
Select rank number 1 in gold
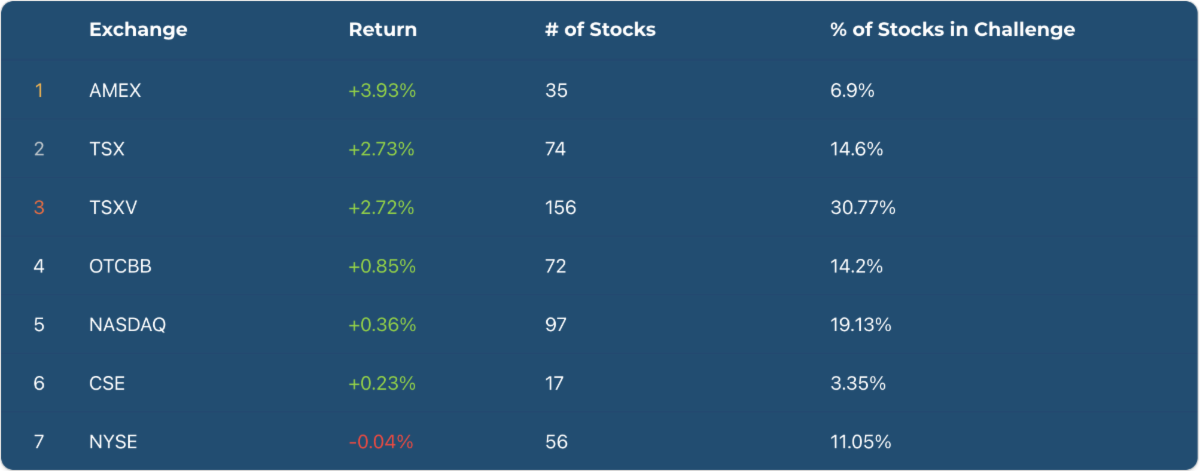pyautogui.click(x=39, y=91)
